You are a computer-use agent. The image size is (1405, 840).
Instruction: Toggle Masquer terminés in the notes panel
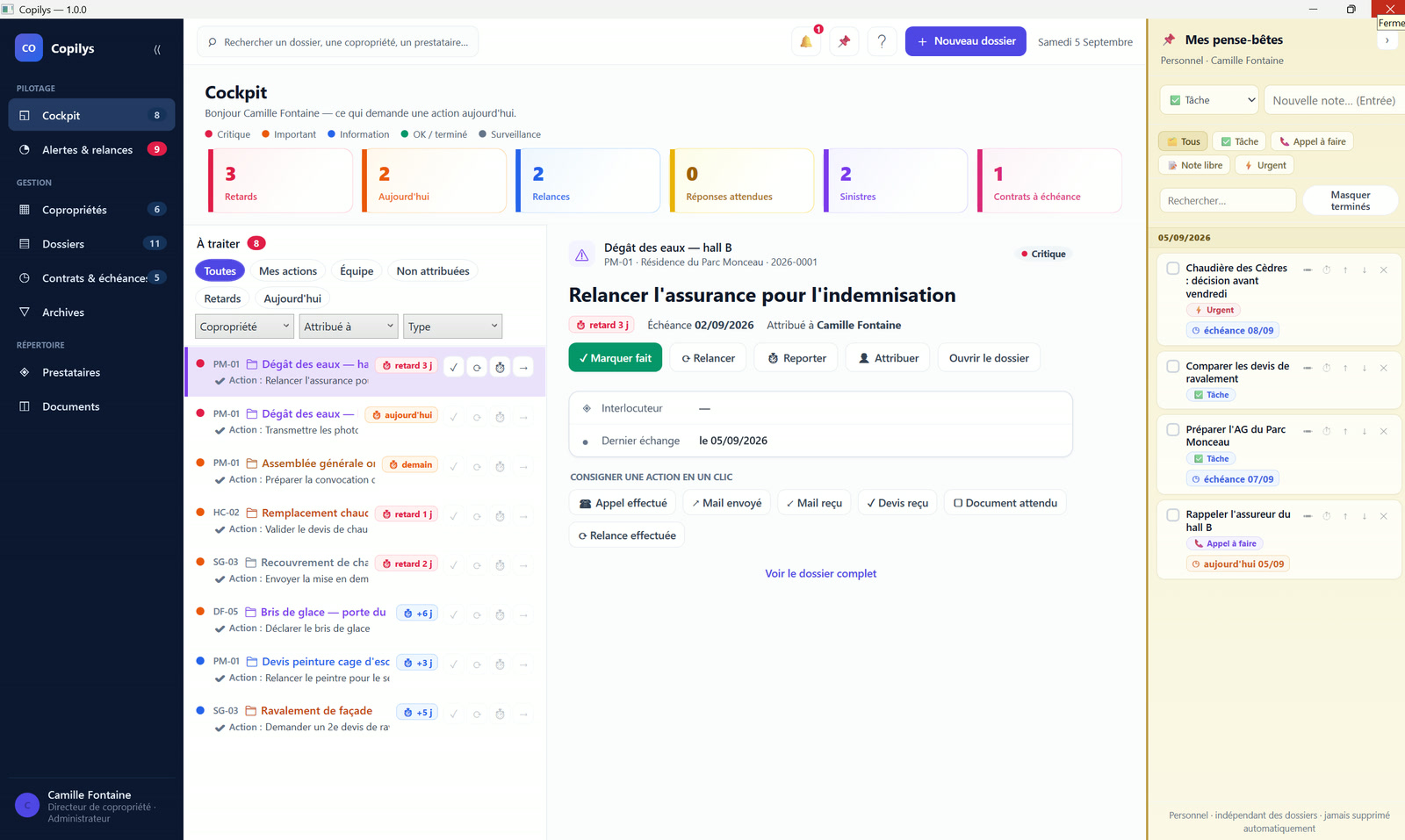point(1351,201)
